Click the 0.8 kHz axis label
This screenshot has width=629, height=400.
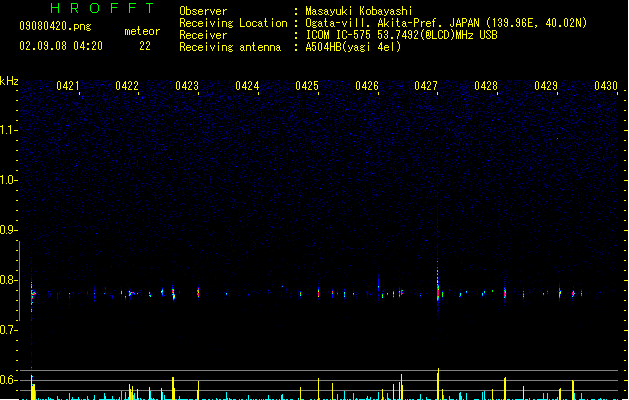point(8,280)
